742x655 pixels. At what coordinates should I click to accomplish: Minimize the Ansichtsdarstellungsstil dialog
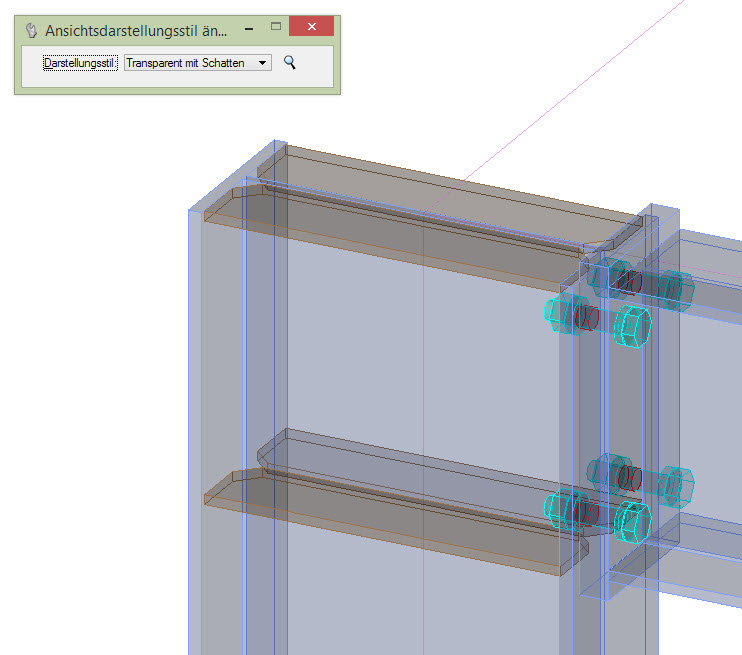click(x=249, y=29)
